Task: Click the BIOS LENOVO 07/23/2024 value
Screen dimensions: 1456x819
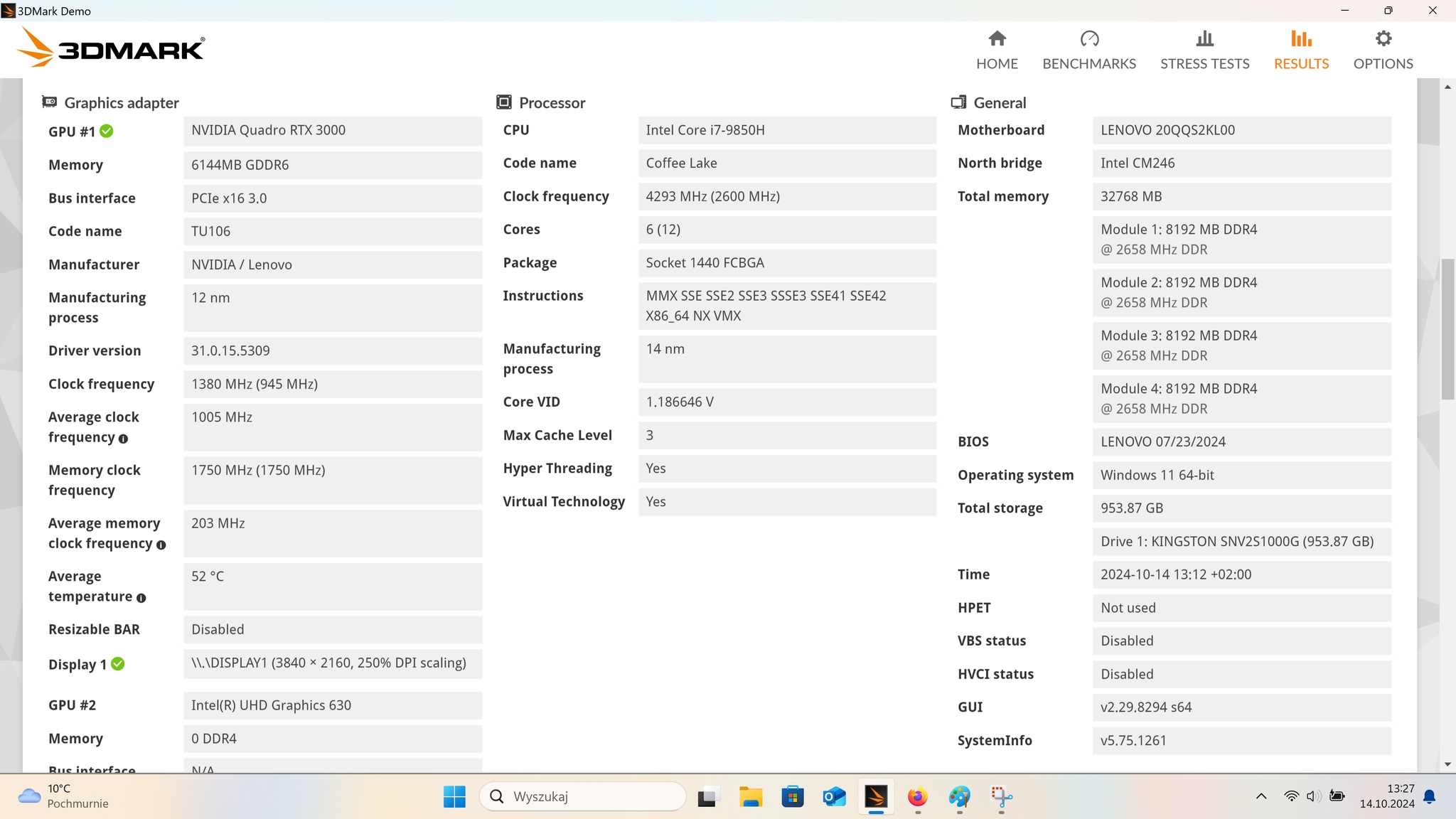Action: click(1242, 442)
